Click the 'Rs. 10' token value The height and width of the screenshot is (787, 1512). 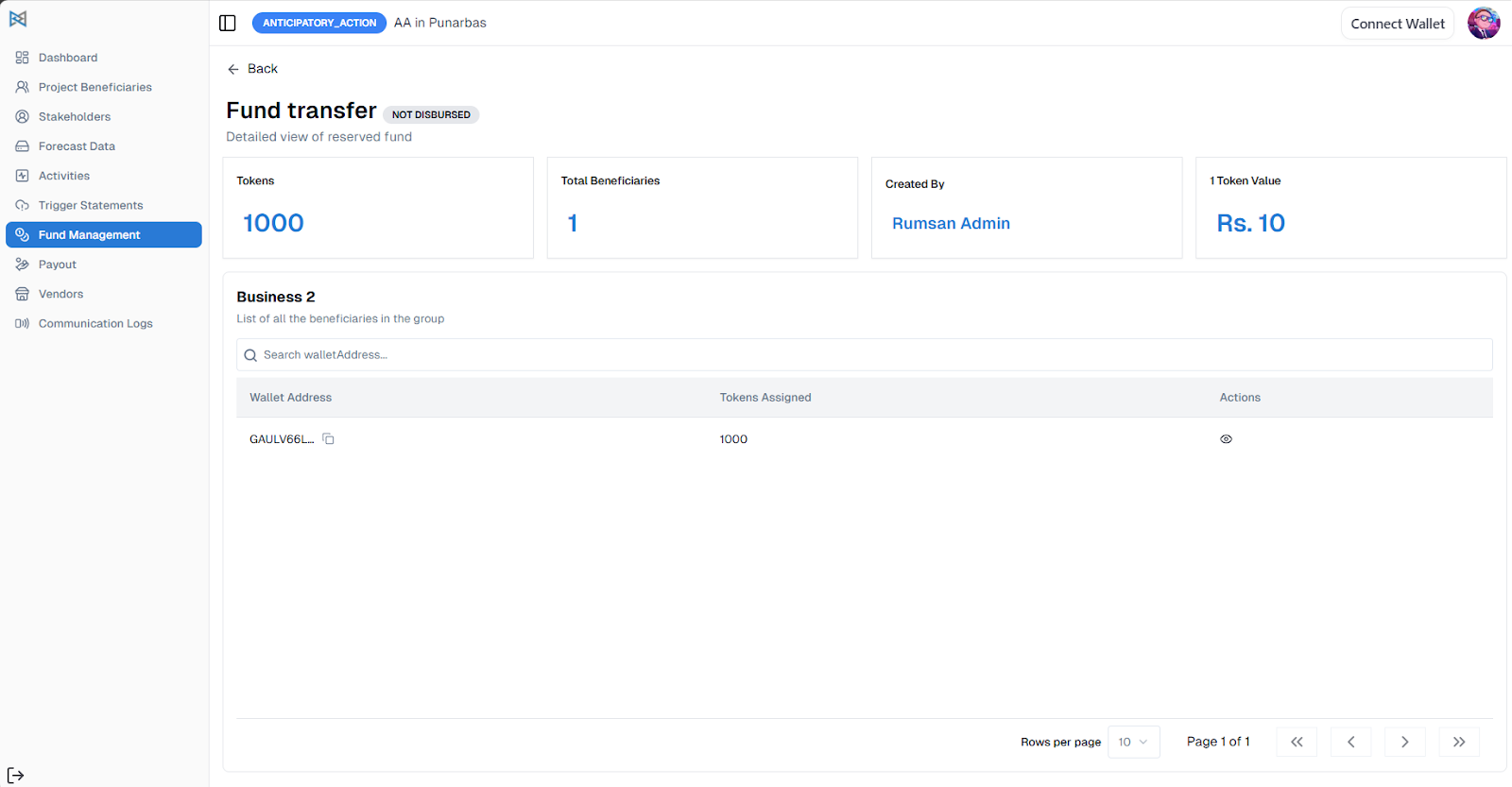coord(1250,223)
